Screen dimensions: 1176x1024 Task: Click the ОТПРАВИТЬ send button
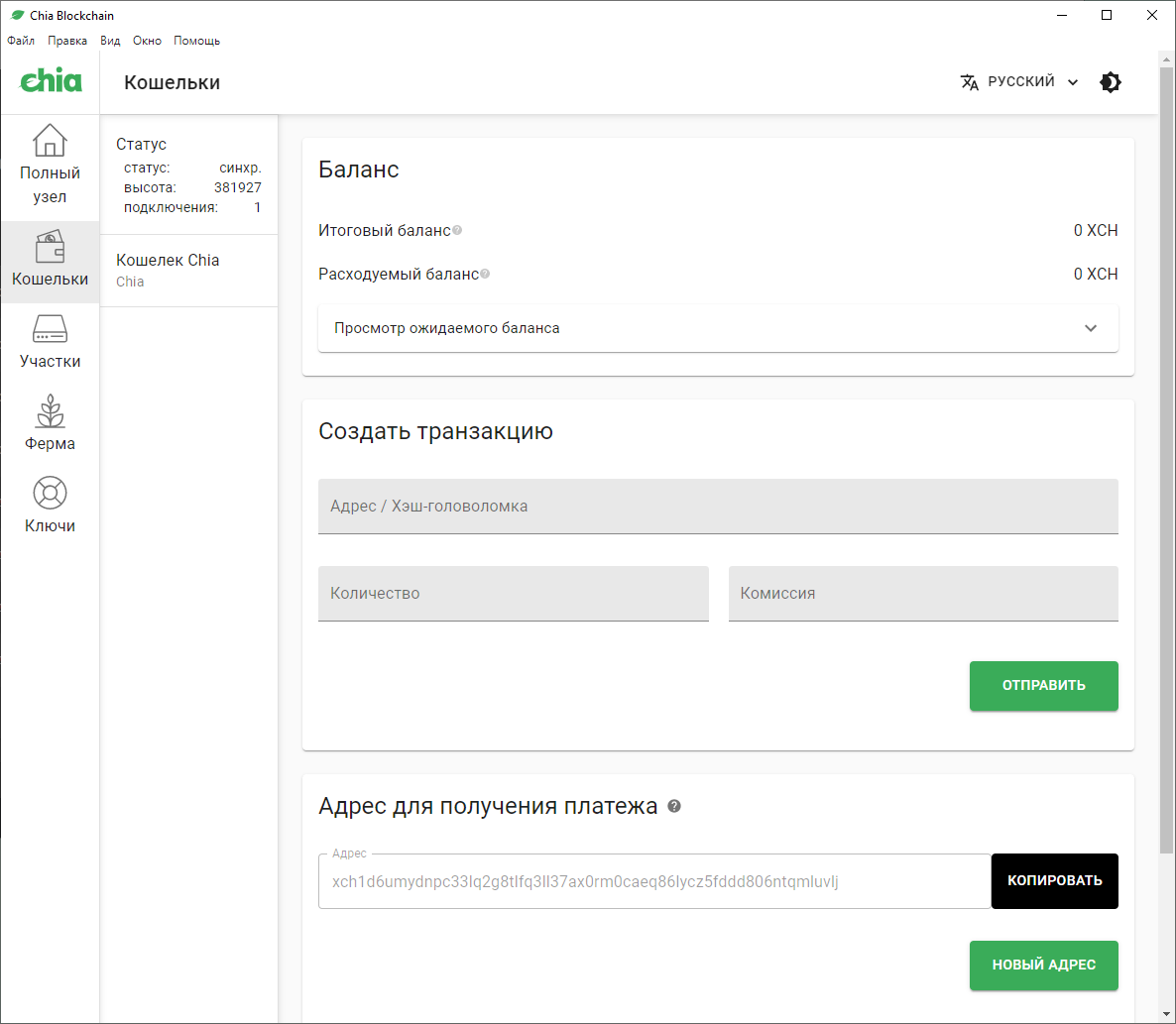pos(1043,685)
